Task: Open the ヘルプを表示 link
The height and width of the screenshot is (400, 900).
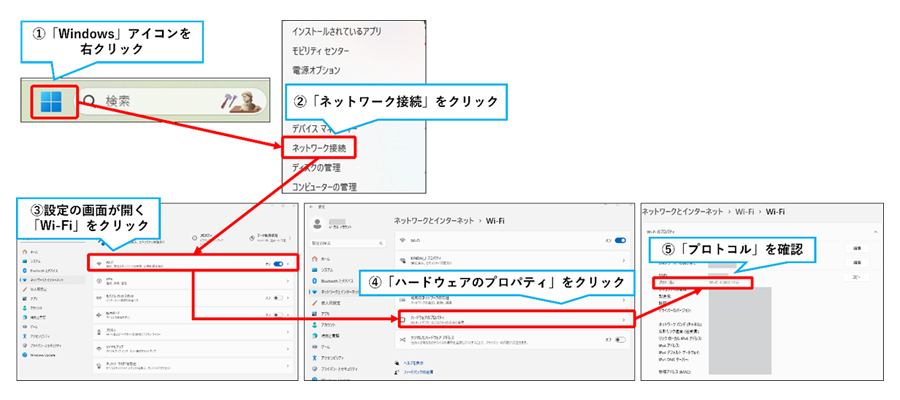Action: point(414,363)
